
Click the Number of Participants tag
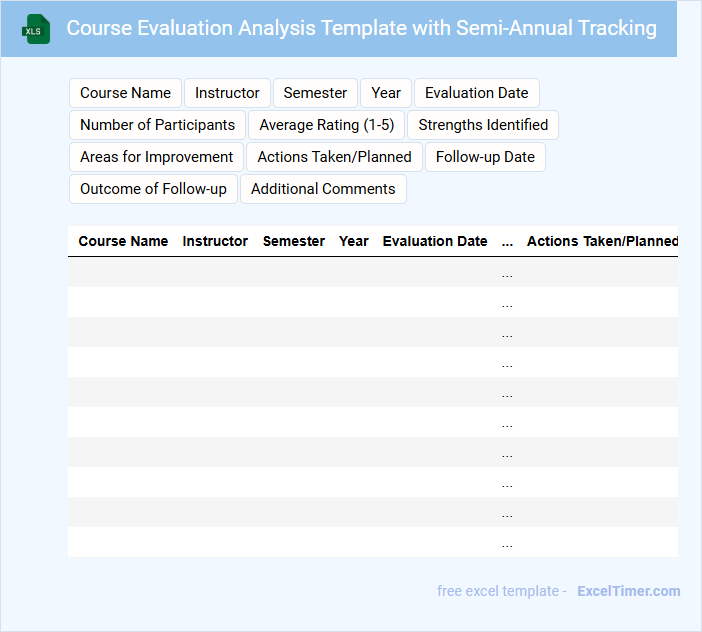[x=157, y=125]
